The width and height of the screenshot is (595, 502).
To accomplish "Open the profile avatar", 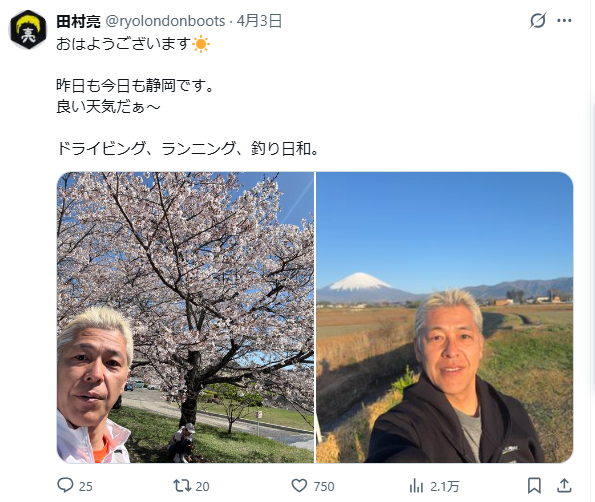I will 28,30.
